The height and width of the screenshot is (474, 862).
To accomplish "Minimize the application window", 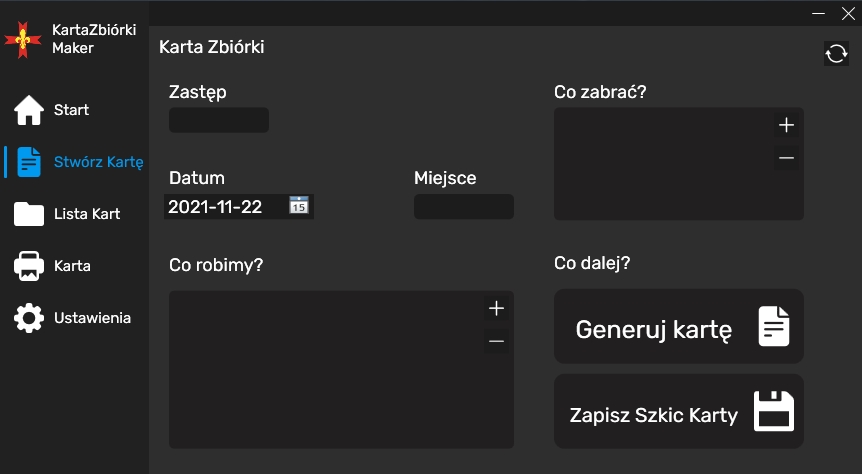I will [819, 13].
